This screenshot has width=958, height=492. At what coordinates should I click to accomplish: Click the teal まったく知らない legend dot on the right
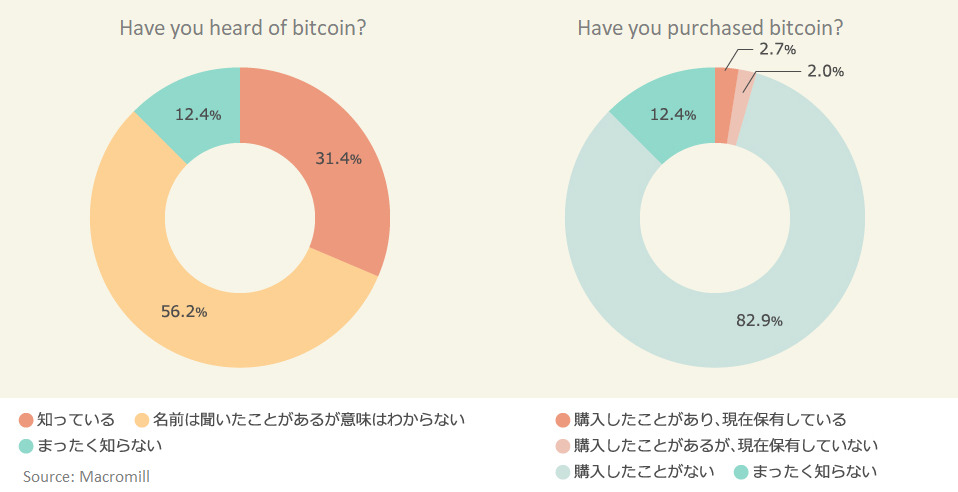pos(741,471)
